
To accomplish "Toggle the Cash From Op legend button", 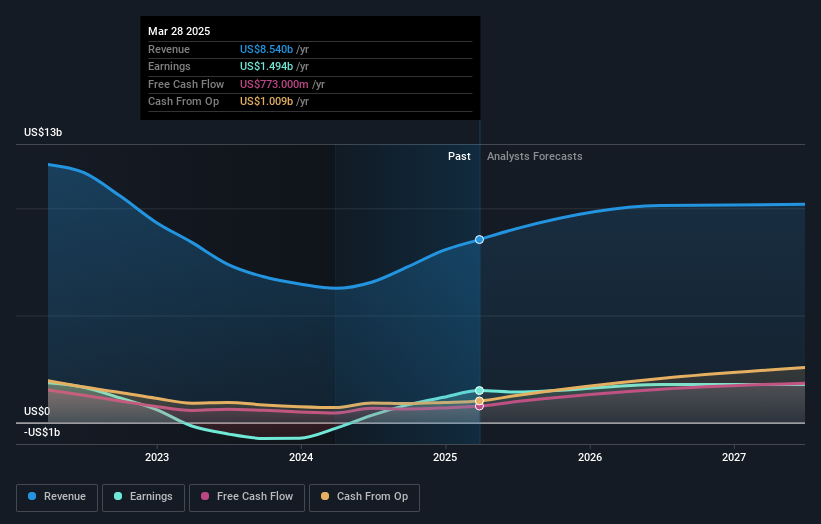I will point(364,497).
